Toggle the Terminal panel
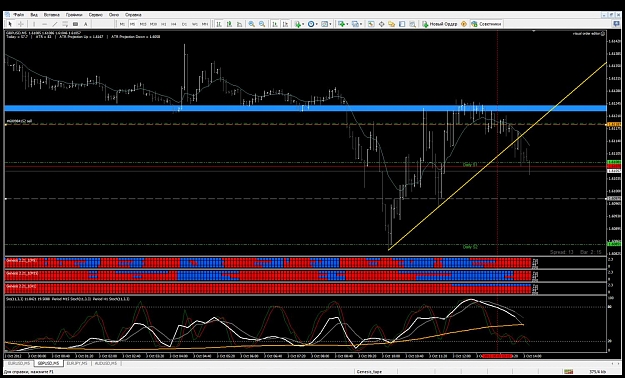 pyautogui.click(x=402, y=24)
